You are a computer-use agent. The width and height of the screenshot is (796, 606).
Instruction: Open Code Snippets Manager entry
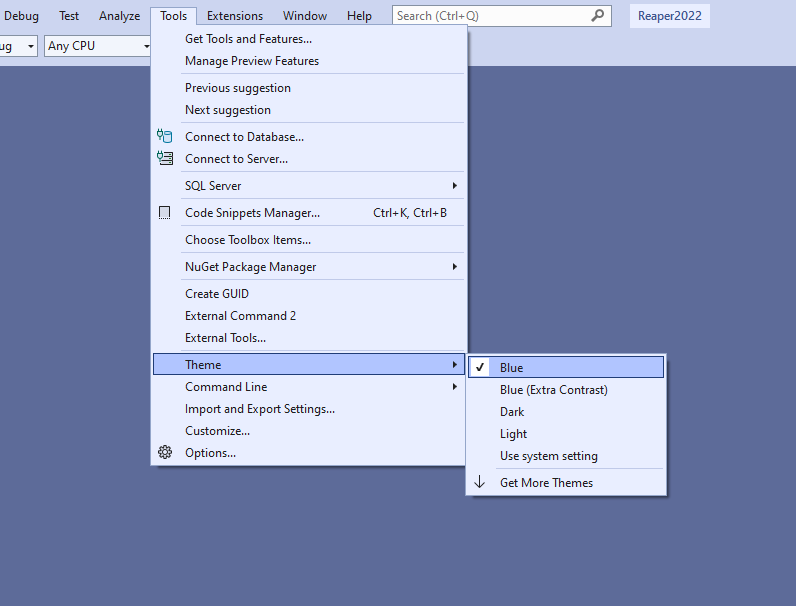[309, 213]
